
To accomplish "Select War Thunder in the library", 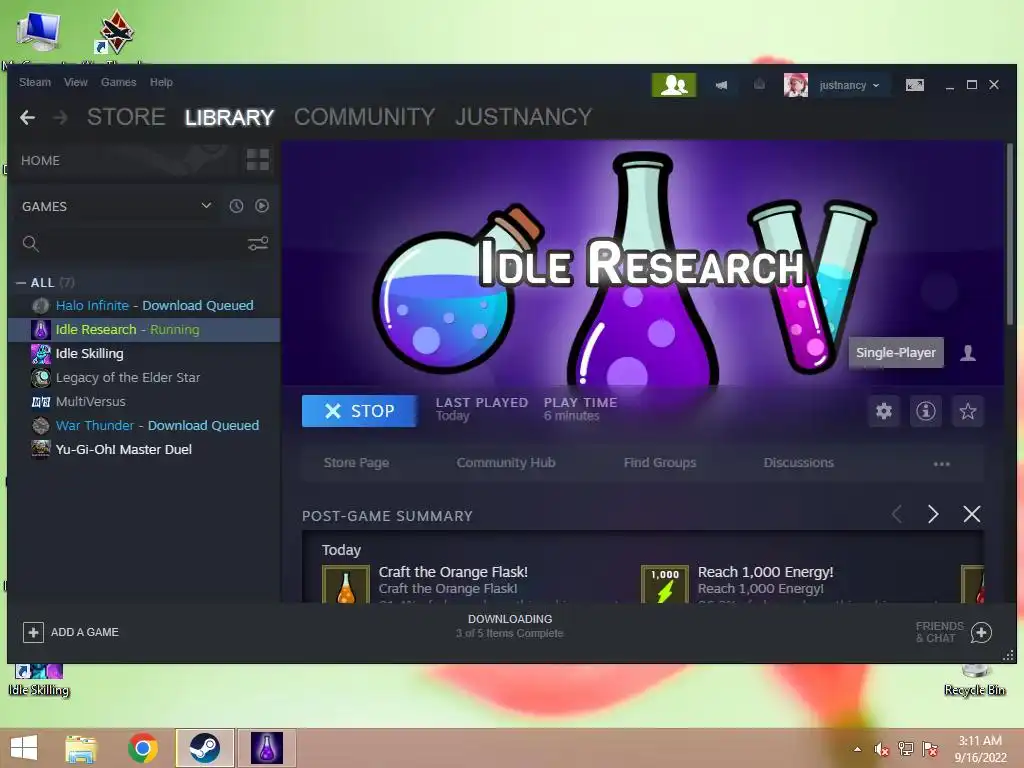I will [x=144, y=426].
